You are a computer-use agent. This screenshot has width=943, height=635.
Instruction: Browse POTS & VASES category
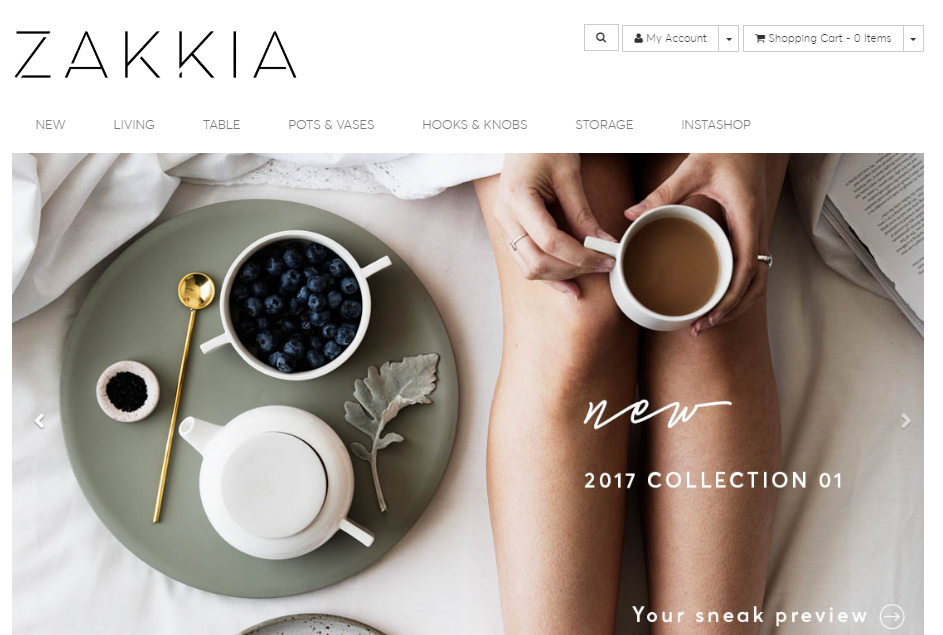click(x=331, y=124)
